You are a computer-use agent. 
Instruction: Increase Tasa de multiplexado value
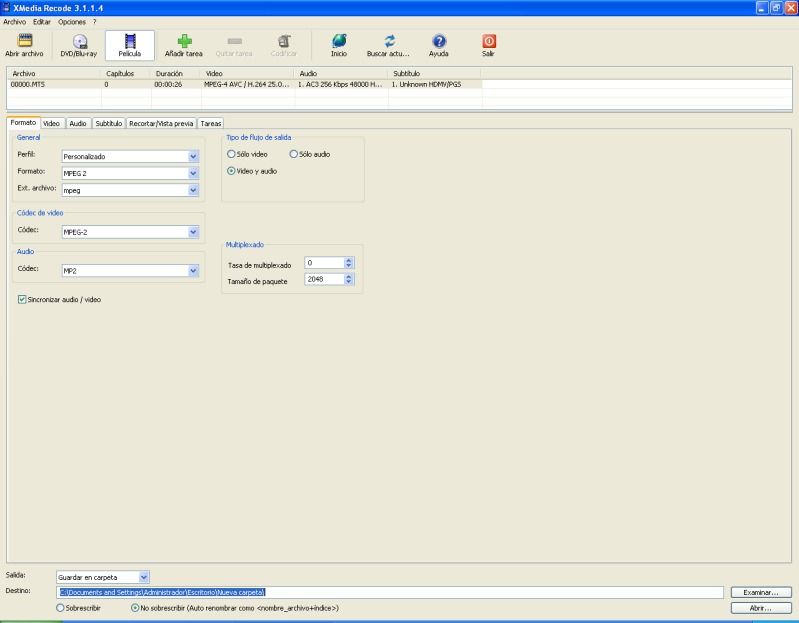coord(349,260)
